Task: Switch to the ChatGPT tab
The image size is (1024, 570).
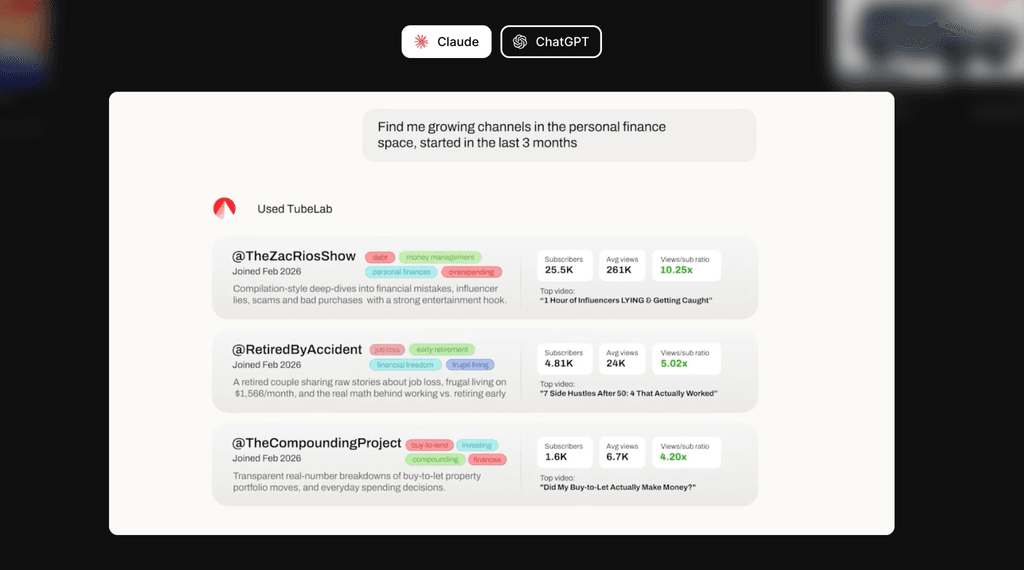Action: 551,42
